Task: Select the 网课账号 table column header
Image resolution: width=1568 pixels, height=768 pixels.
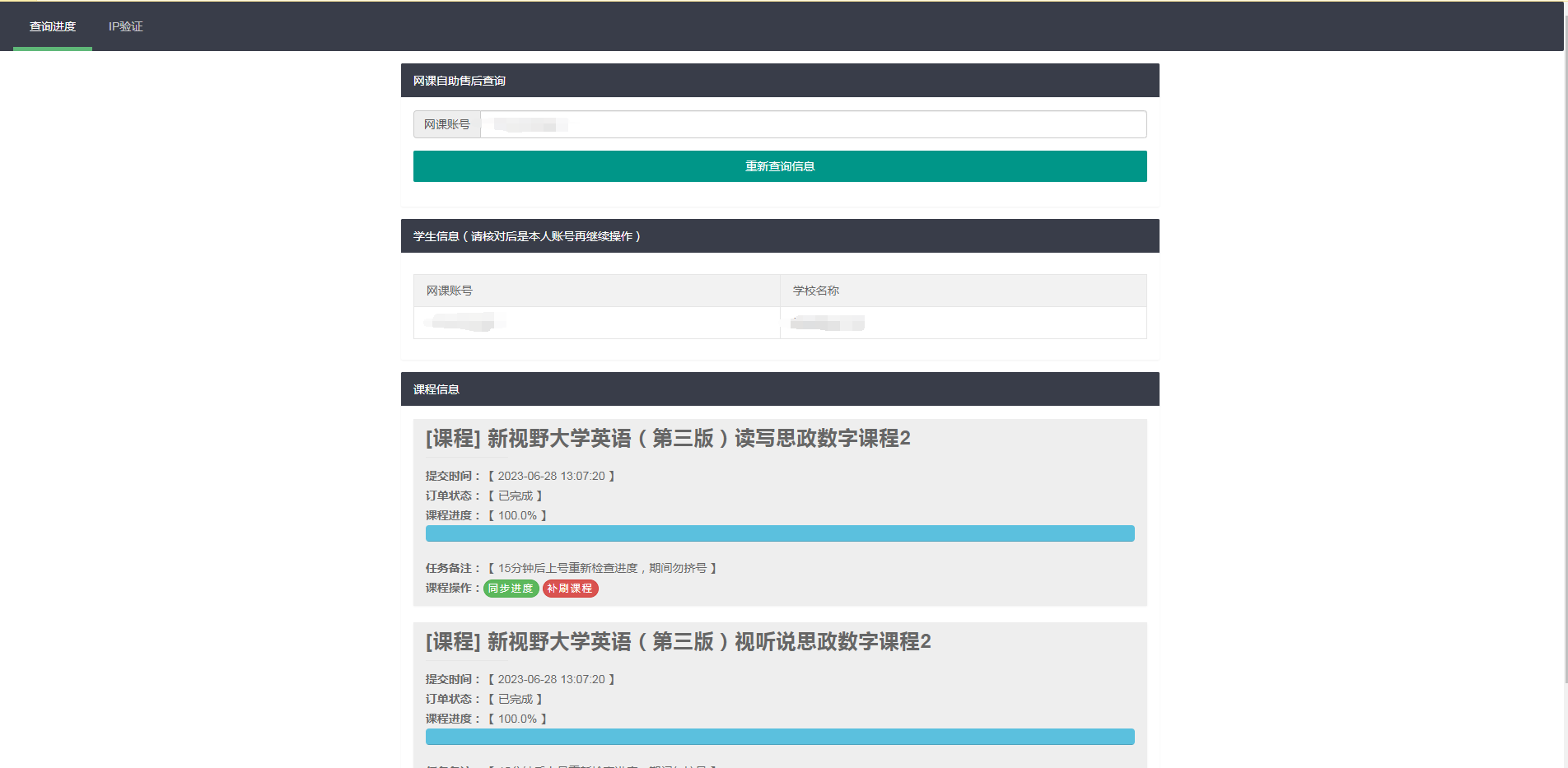Action: pyautogui.click(x=449, y=290)
